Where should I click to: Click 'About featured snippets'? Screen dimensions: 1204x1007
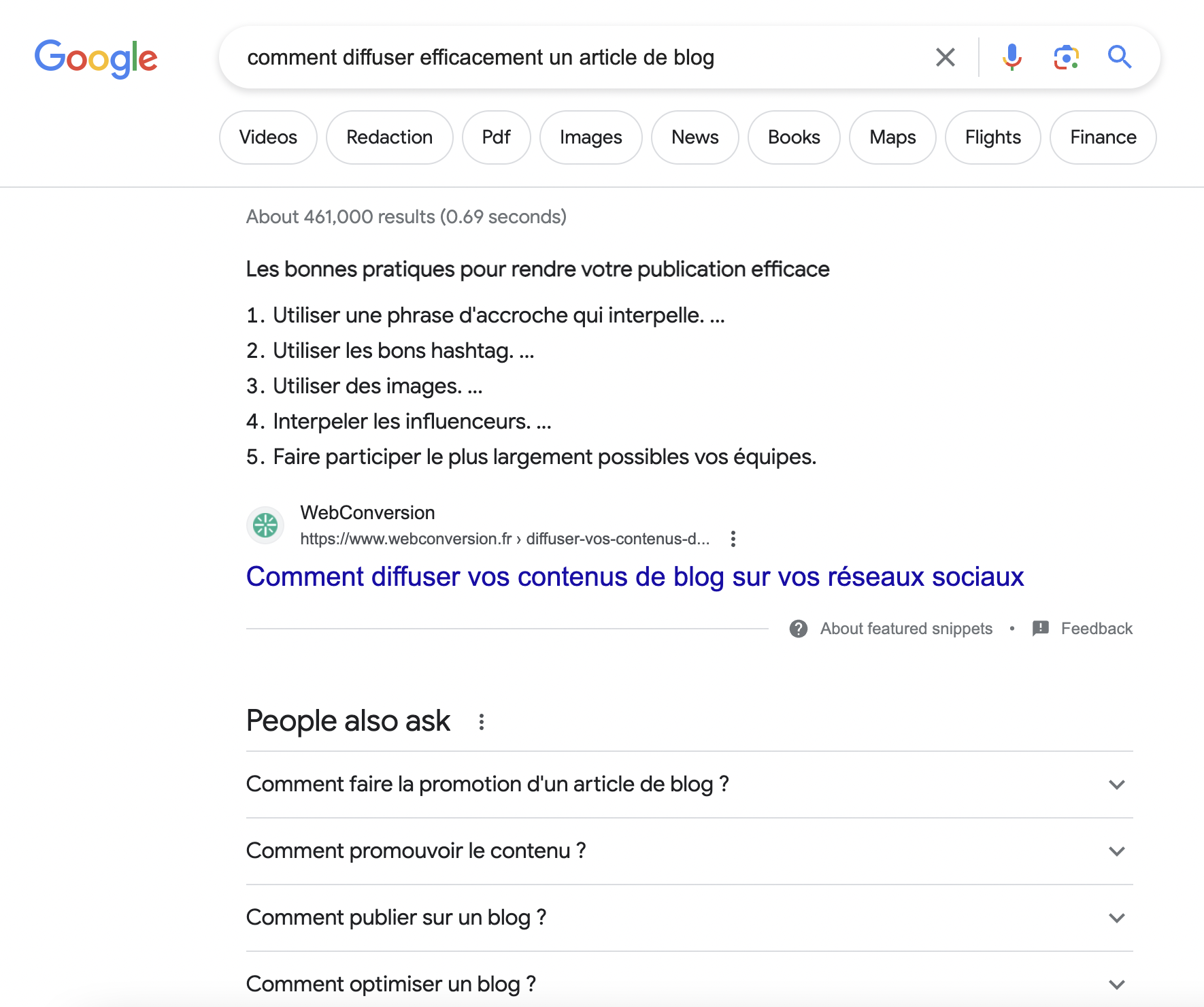click(905, 628)
